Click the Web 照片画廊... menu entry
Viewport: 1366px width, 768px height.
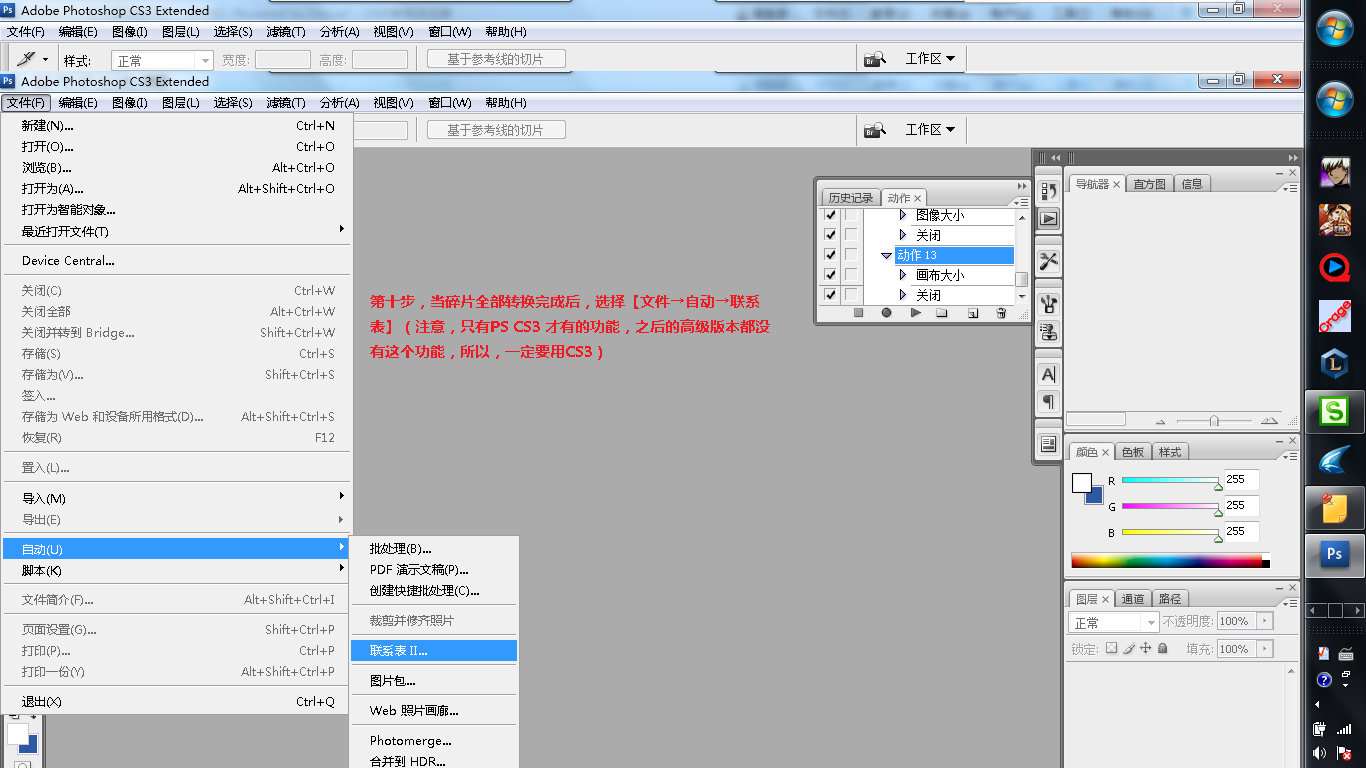point(434,711)
